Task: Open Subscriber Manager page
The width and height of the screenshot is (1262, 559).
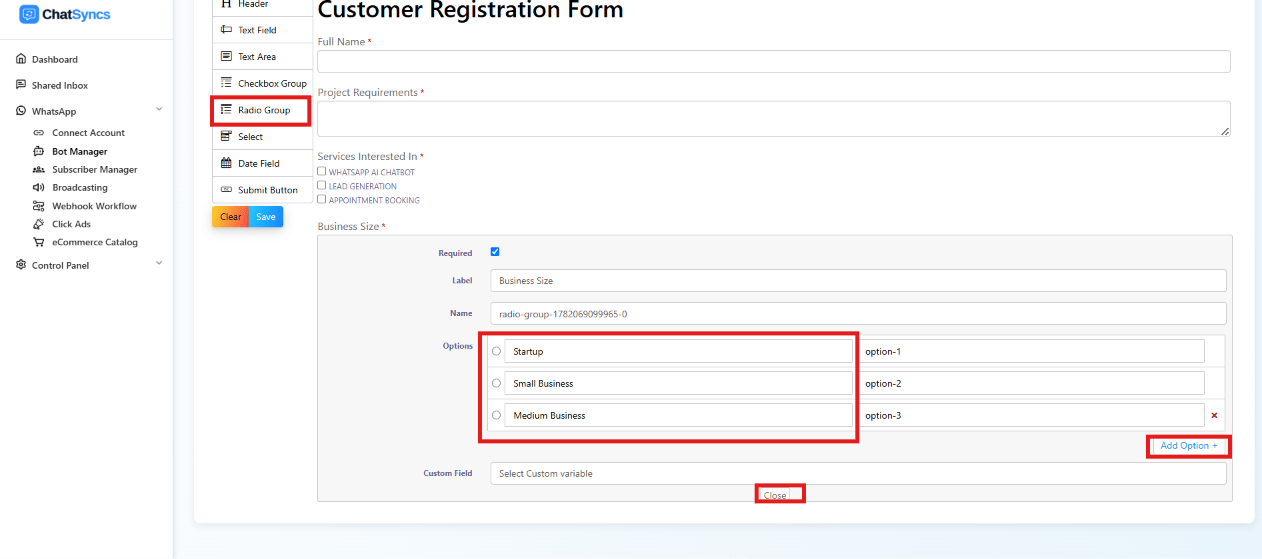Action: coord(95,170)
